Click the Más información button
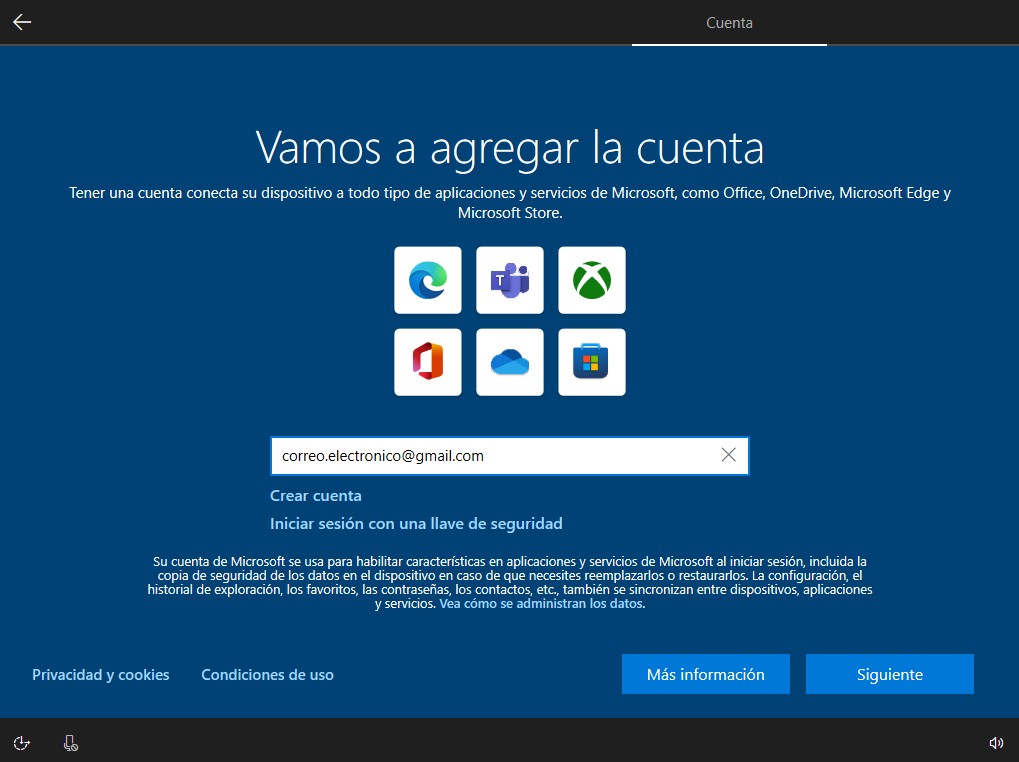 pyautogui.click(x=706, y=674)
